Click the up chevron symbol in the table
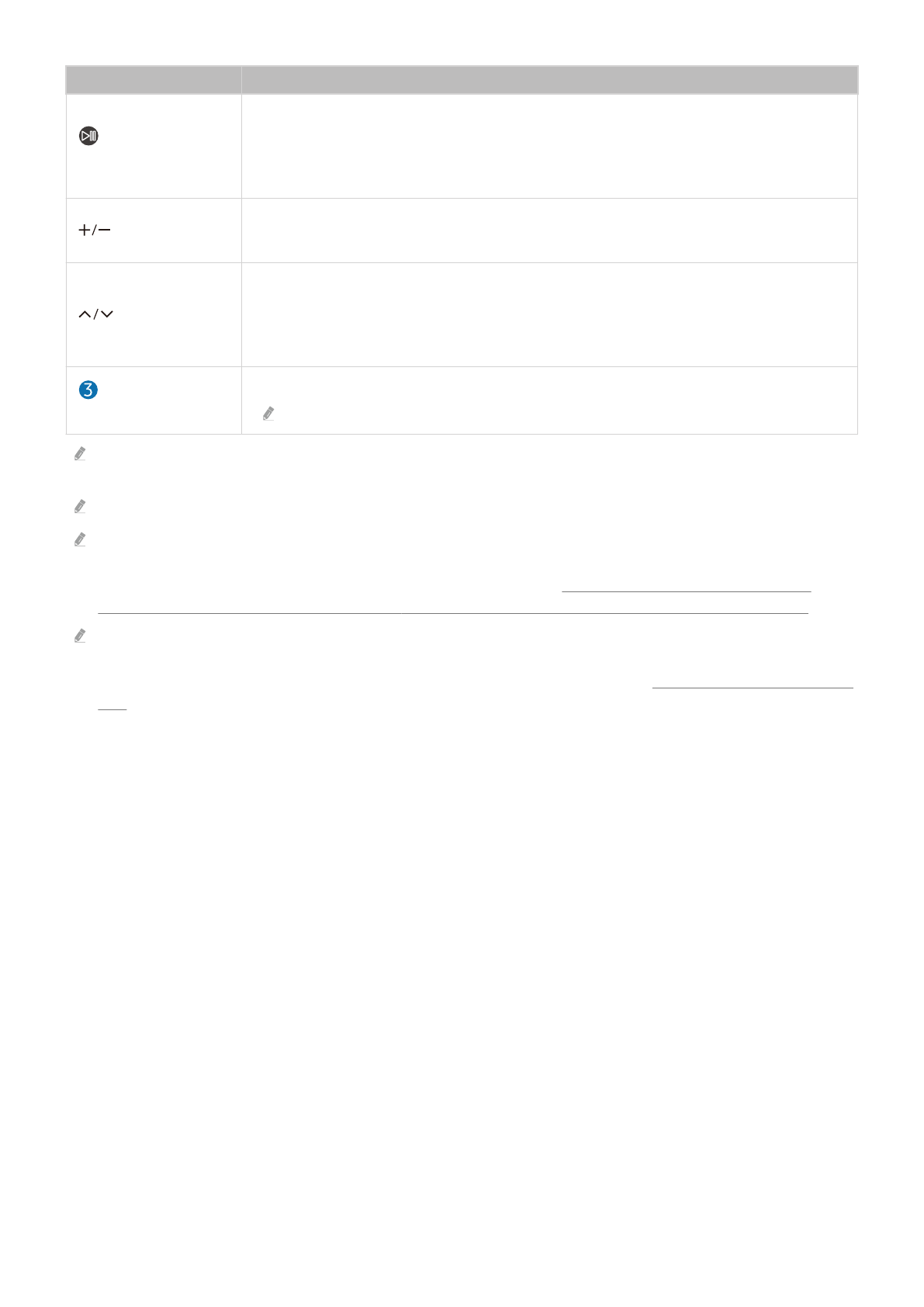Screen dimensions: 924x1307 [85, 314]
